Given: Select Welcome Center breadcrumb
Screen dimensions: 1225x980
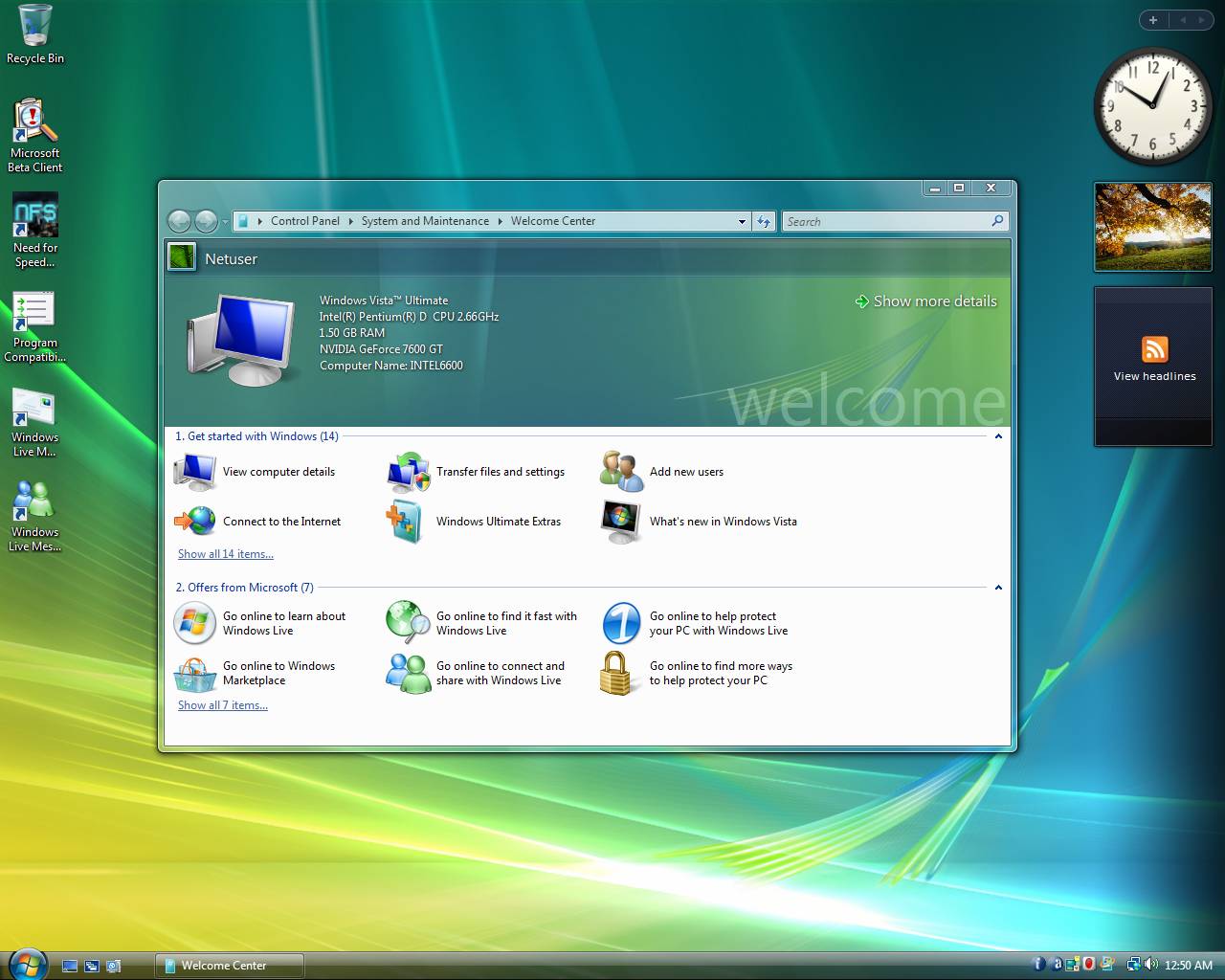Looking at the screenshot, I should pyautogui.click(x=553, y=221).
